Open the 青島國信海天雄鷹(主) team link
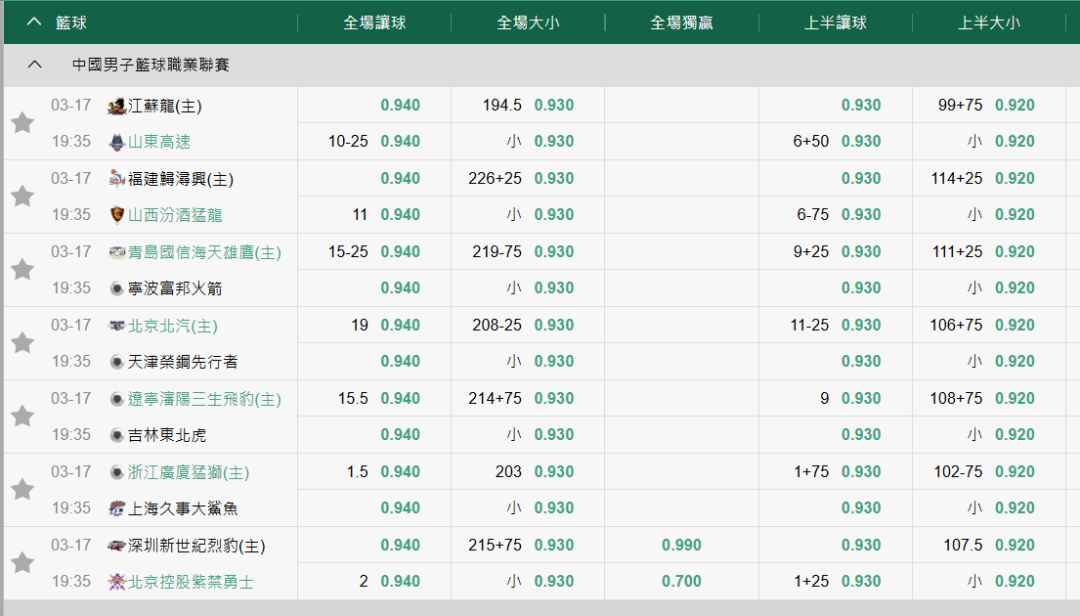 click(x=205, y=252)
